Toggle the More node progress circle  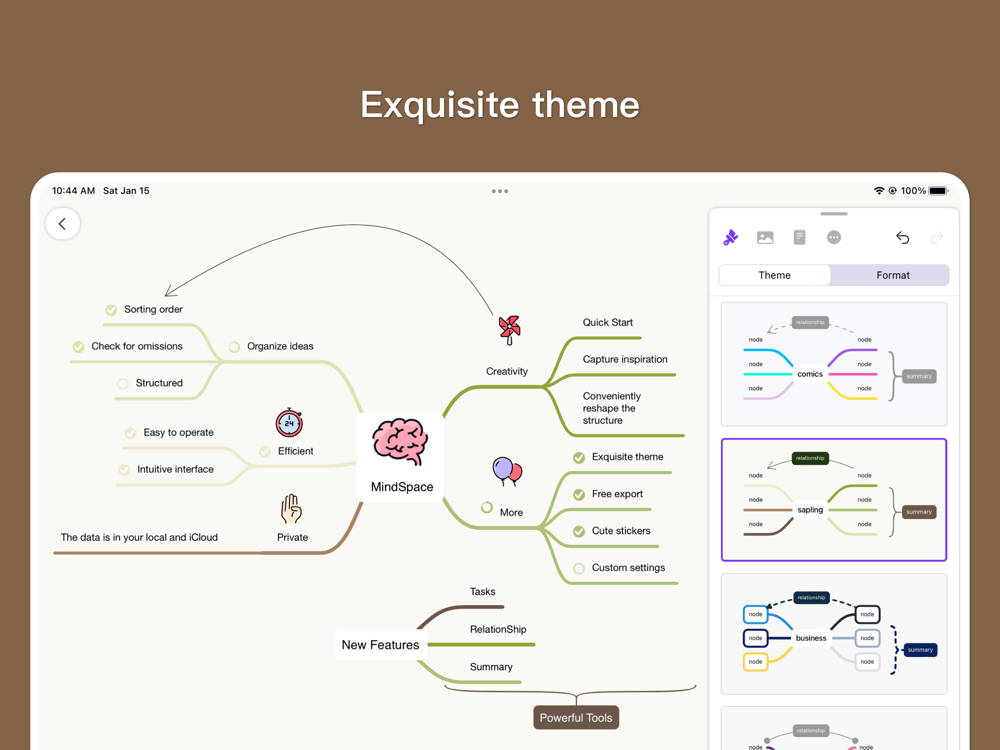pos(487,508)
